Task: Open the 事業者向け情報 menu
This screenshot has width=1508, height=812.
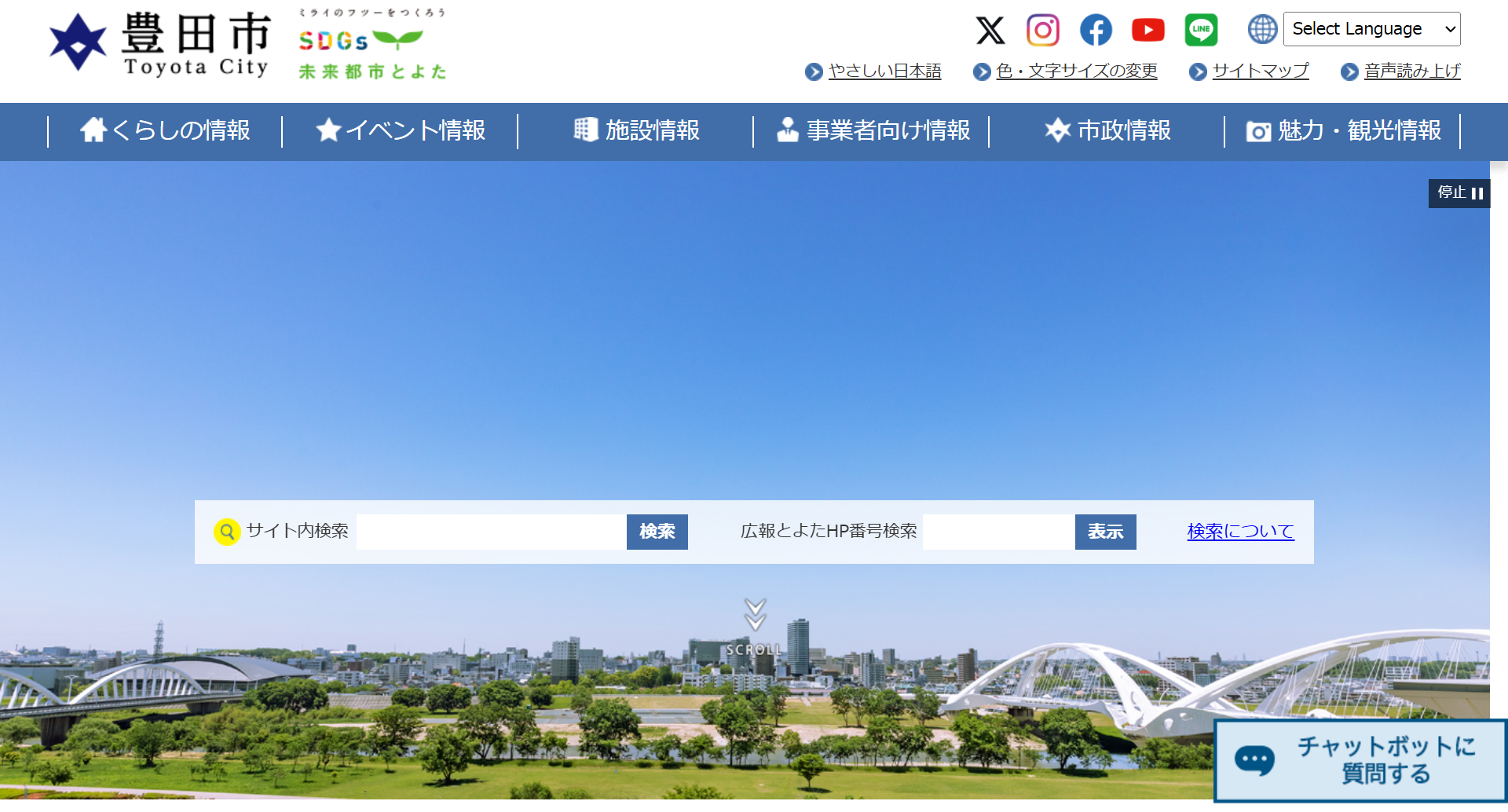Action: 872,130
